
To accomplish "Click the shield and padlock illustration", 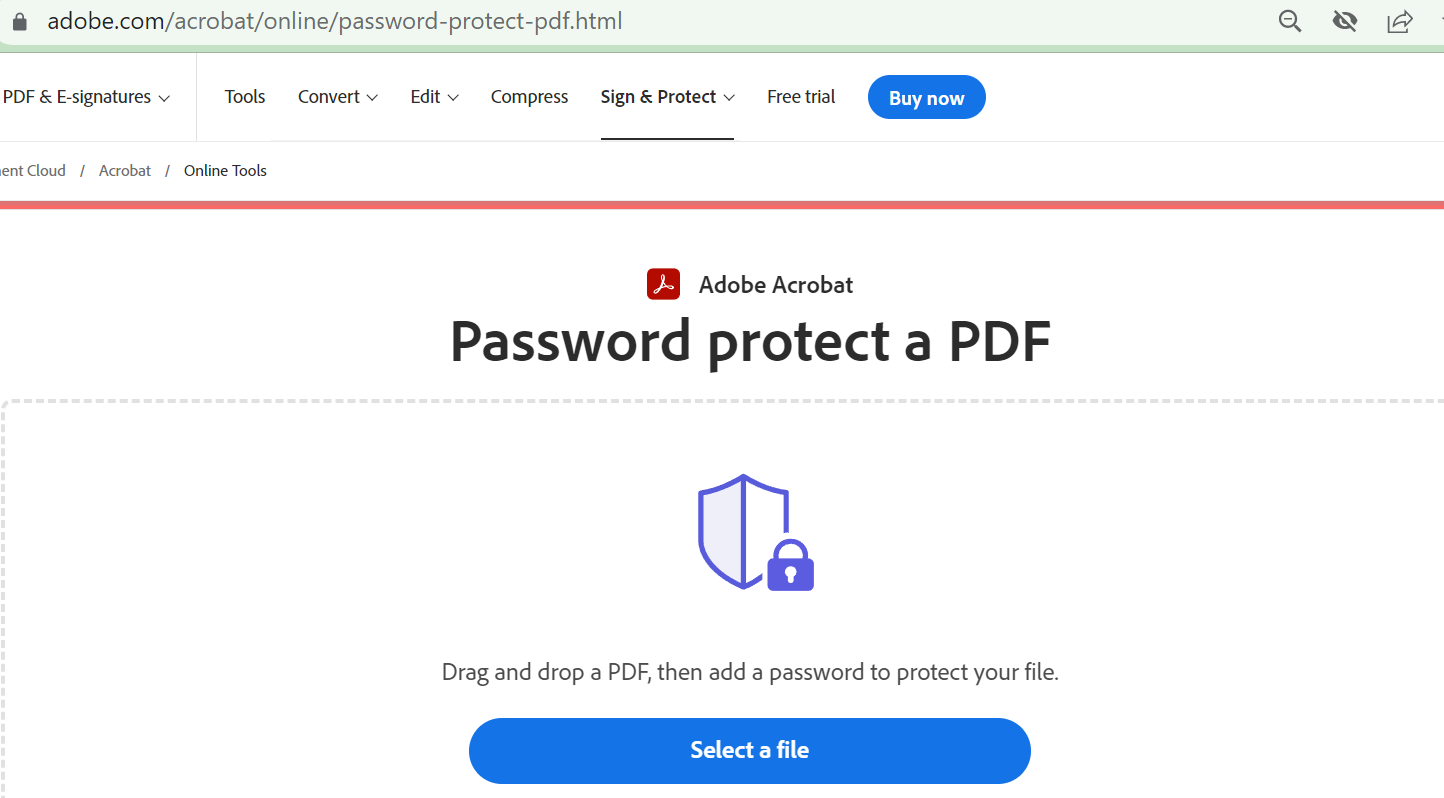I will point(755,532).
